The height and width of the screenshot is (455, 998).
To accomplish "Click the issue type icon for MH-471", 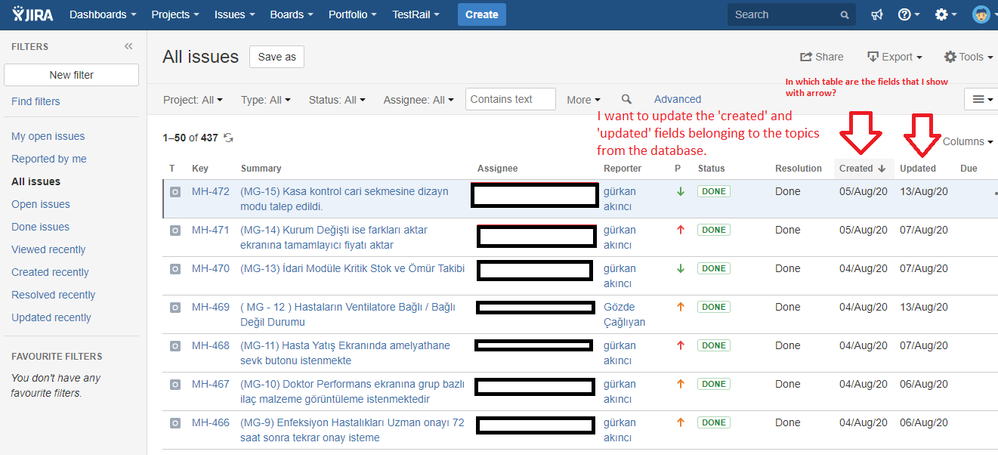I will pyautogui.click(x=175, y=230).
